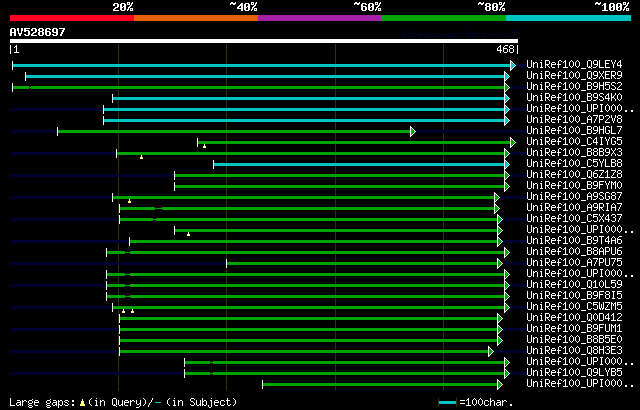Open hit UniRef100_Q8H3E3
The image size is (640, 410).
point(574,351)
